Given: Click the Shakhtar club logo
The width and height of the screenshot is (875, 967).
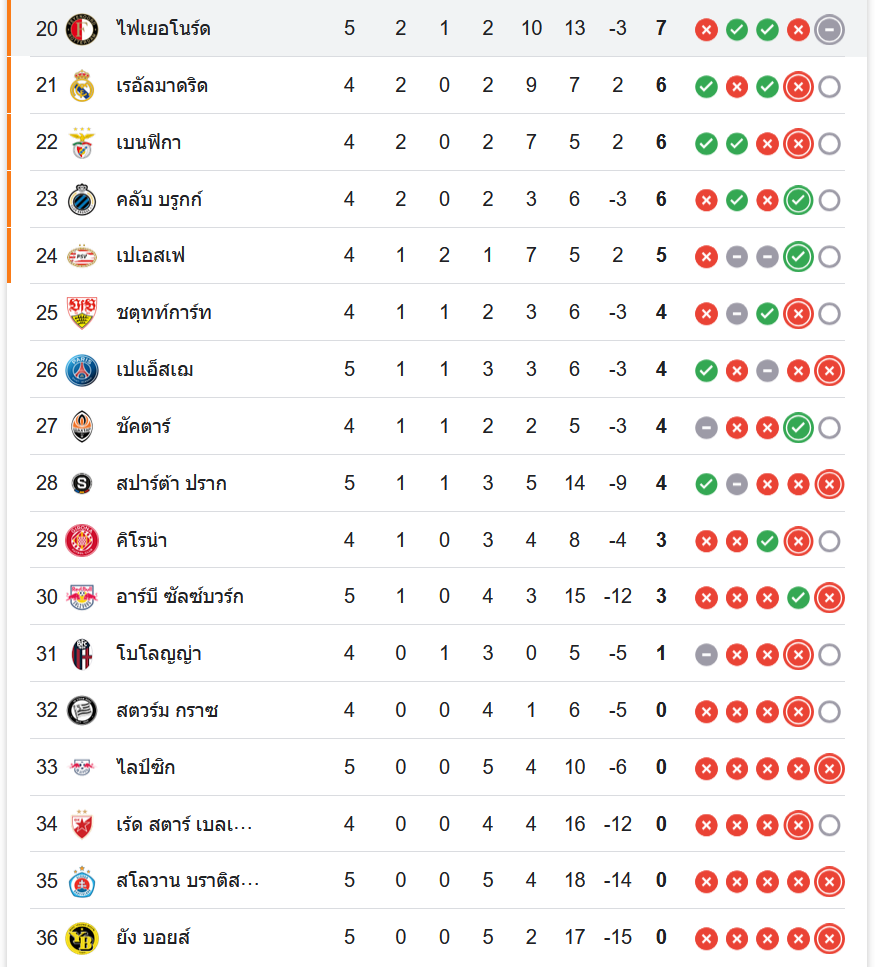Looking at the screenshot, I should pos(82,427).
